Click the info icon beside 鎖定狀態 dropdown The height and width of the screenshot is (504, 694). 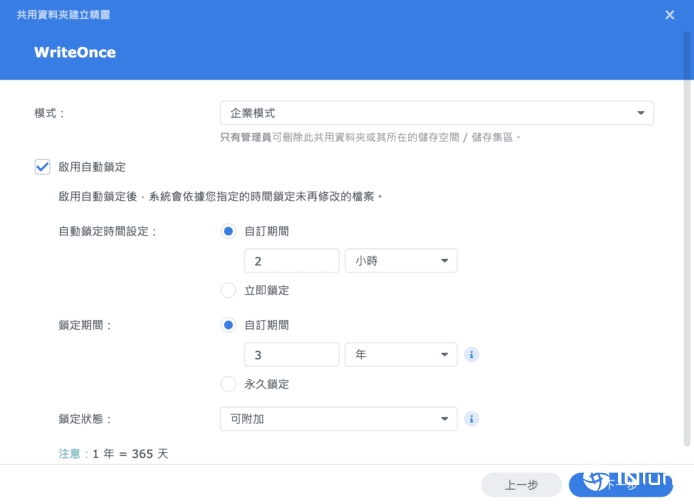point(471,419)
